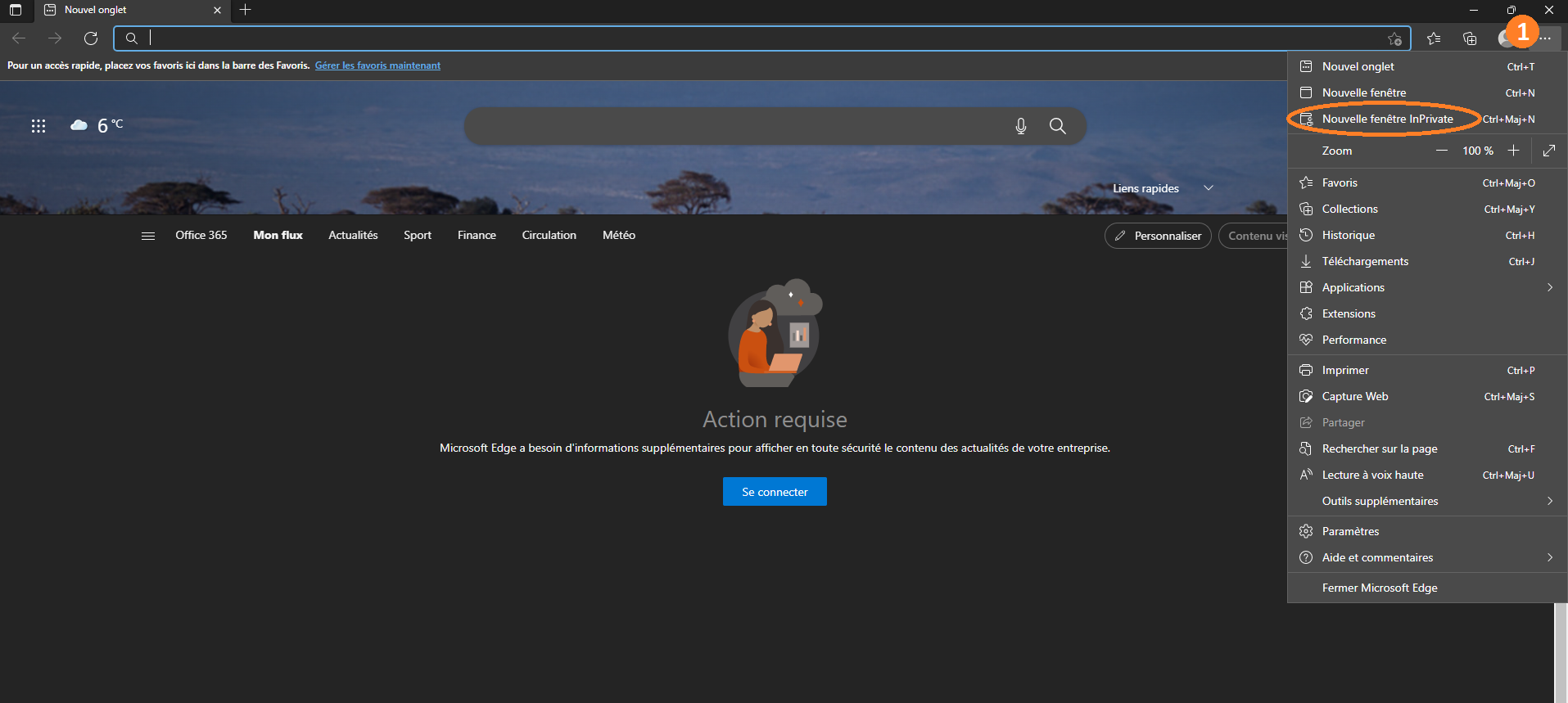Choose Fermer Microsoft Edge
The height and width of the screenshot is (703, 1568).
coord(1427,588)
